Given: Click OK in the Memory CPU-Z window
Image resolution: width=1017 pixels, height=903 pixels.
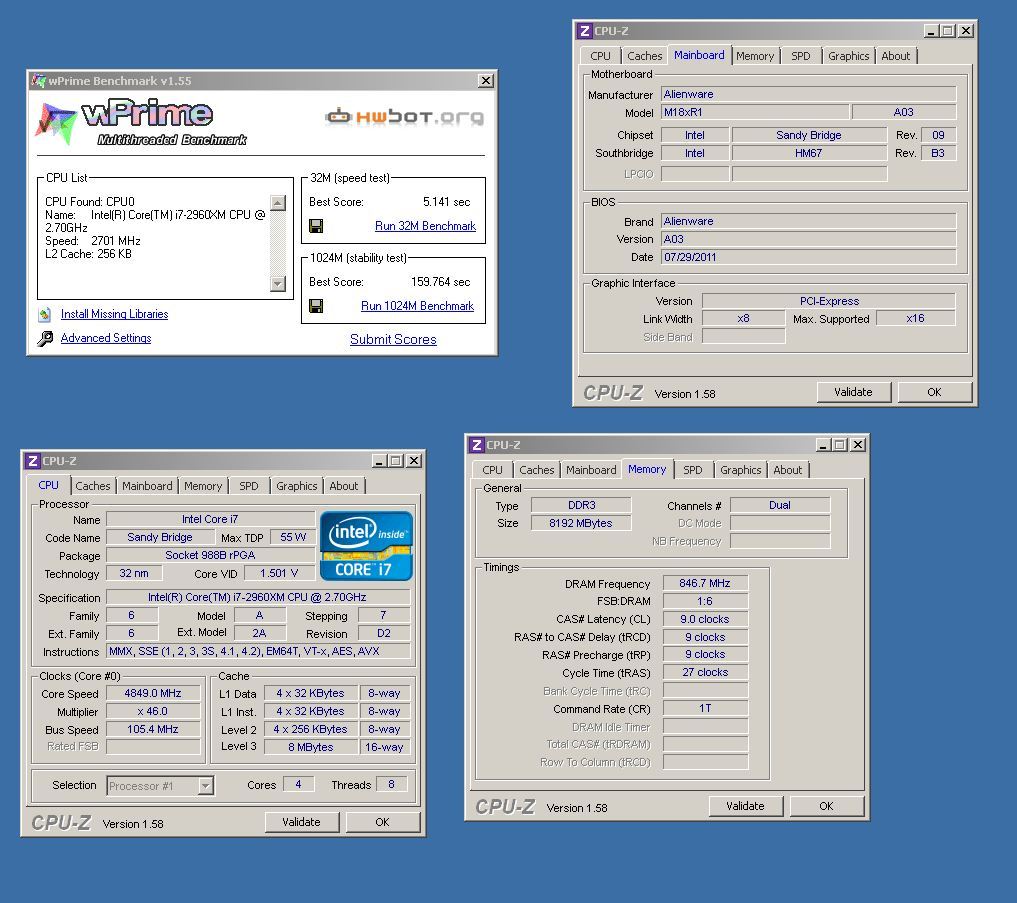Looking at the screenshot, I should [826, 806].
